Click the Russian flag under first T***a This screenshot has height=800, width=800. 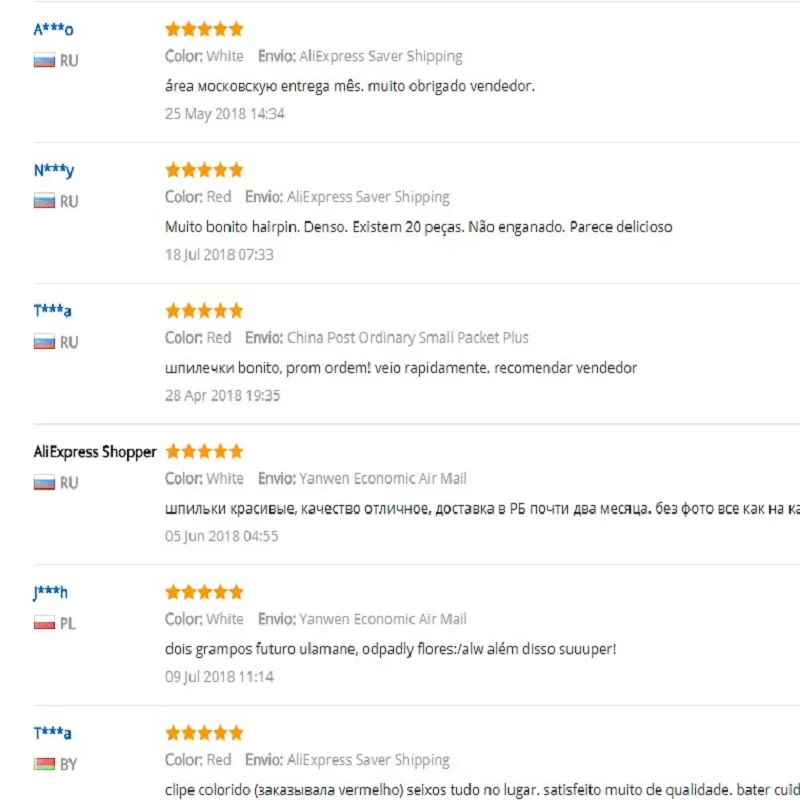point(44,342)
